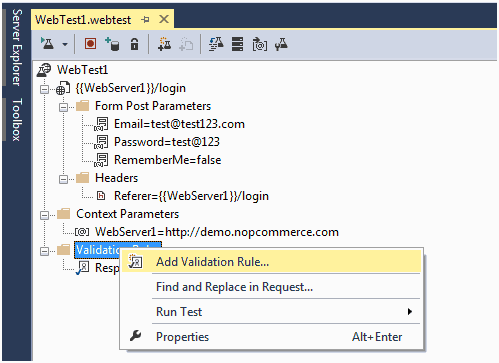
Task: Click the Referer header icon
Action: pyautogui.click(x=101, y=196)
